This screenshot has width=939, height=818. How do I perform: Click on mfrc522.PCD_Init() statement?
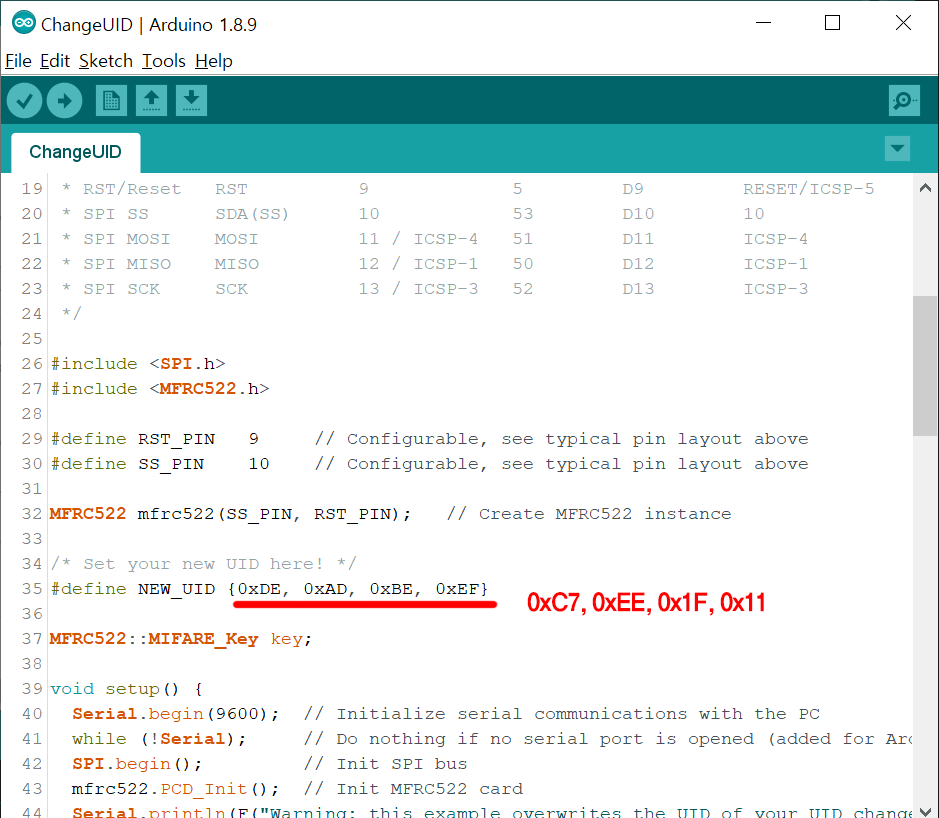coord(175,790)
